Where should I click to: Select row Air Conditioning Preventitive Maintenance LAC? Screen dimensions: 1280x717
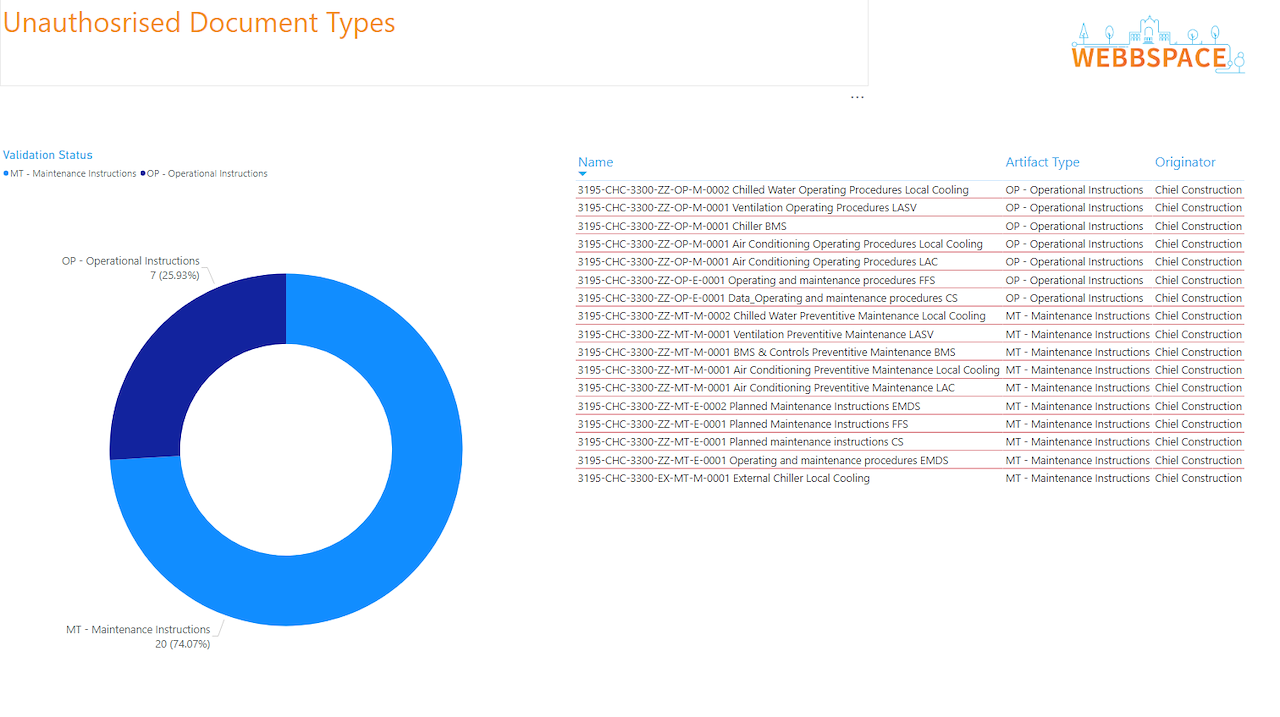click(910, 388)
